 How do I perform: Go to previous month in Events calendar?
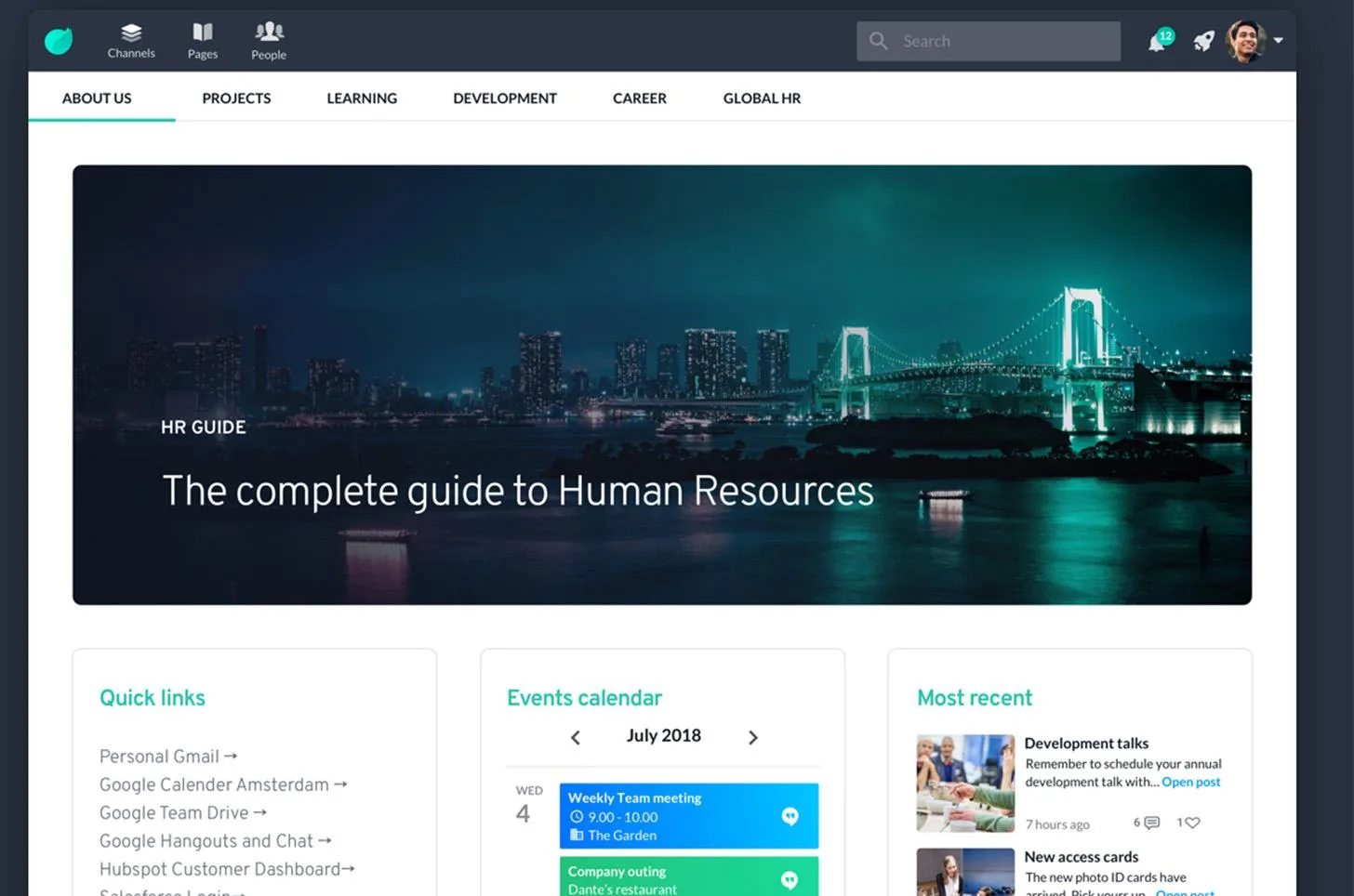pyautogui.click(x=575, y=738)
